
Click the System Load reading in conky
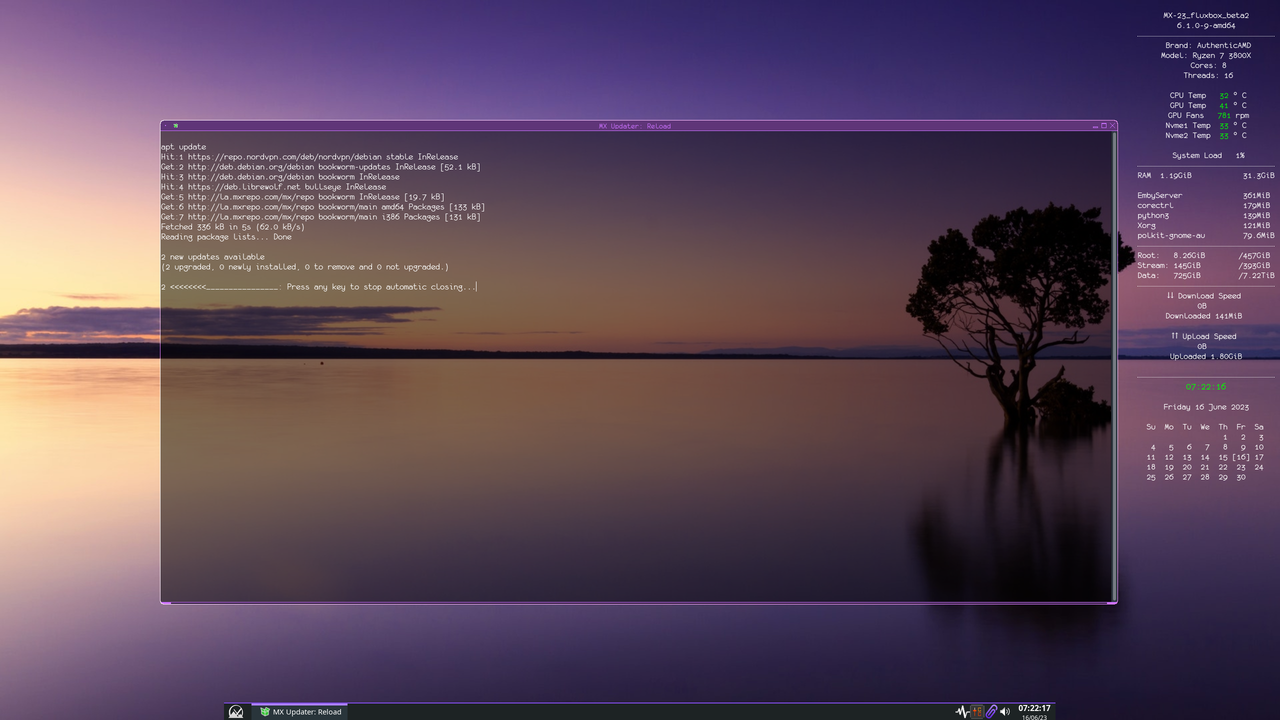click(1208, 156)
